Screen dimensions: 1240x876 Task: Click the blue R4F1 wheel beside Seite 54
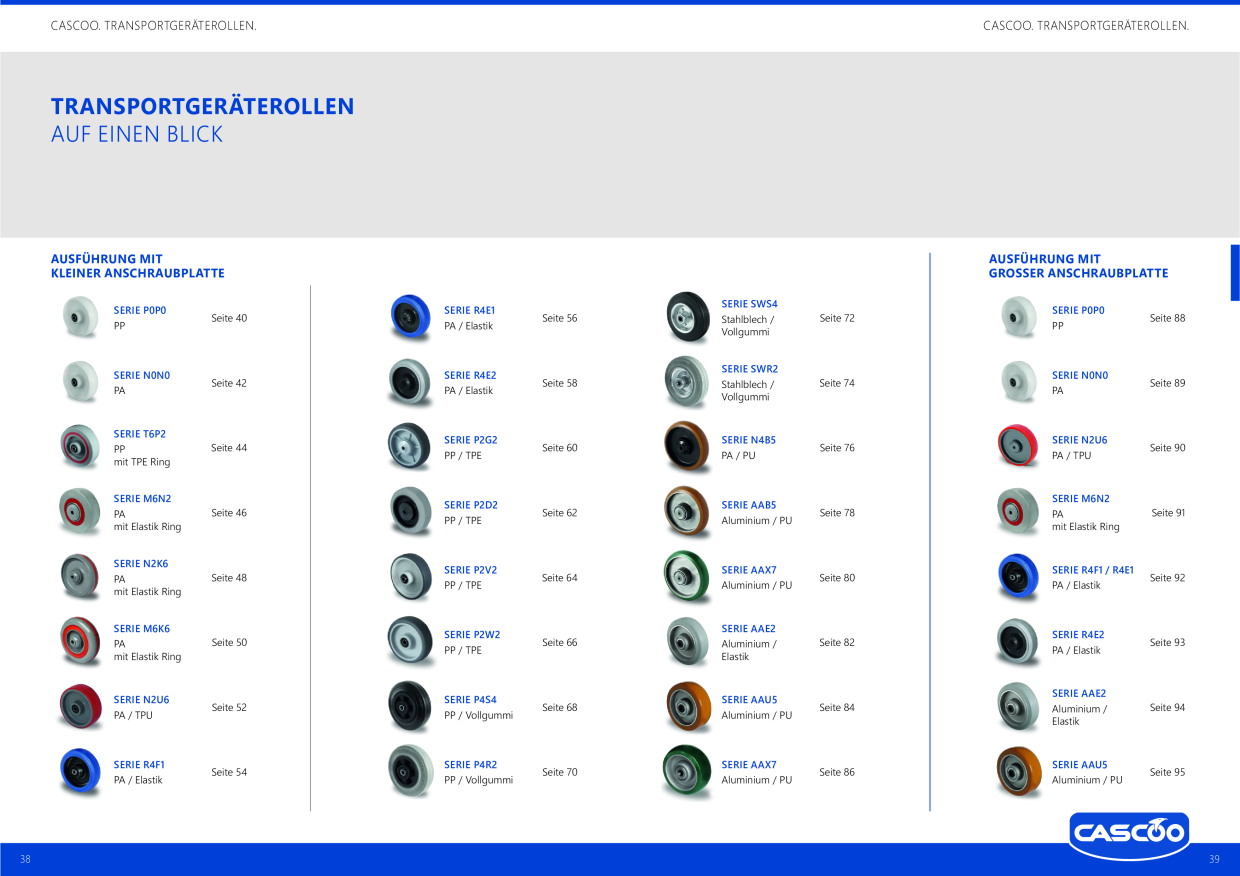point(80,771)
